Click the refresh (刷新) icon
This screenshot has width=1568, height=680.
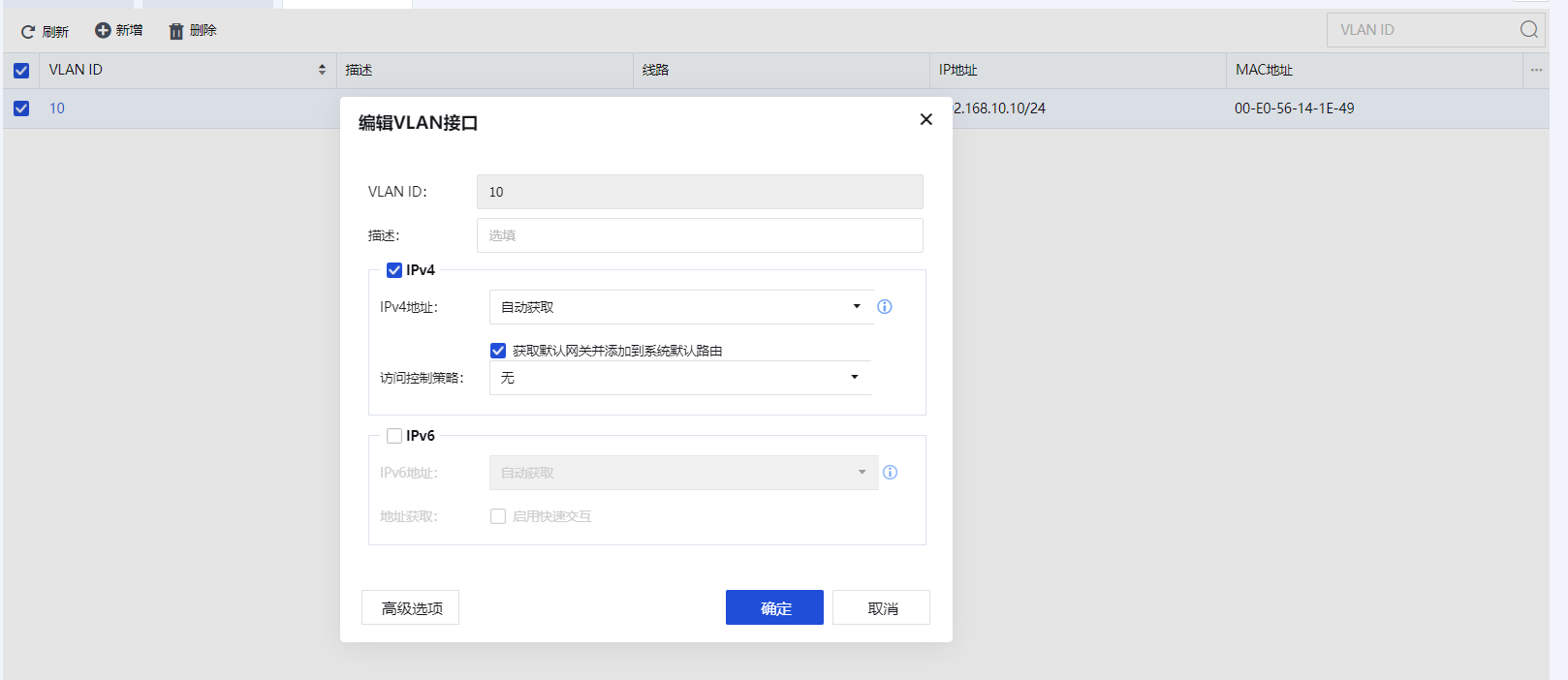pos(28,32)
